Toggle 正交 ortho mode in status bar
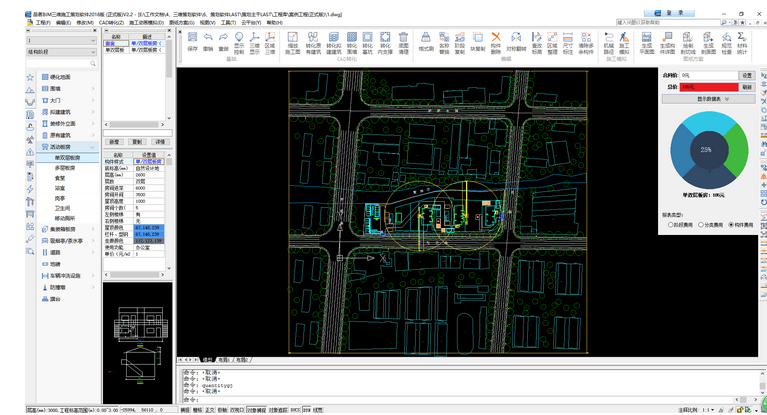This screenshot has width=767, height=415. coord(210,410)
